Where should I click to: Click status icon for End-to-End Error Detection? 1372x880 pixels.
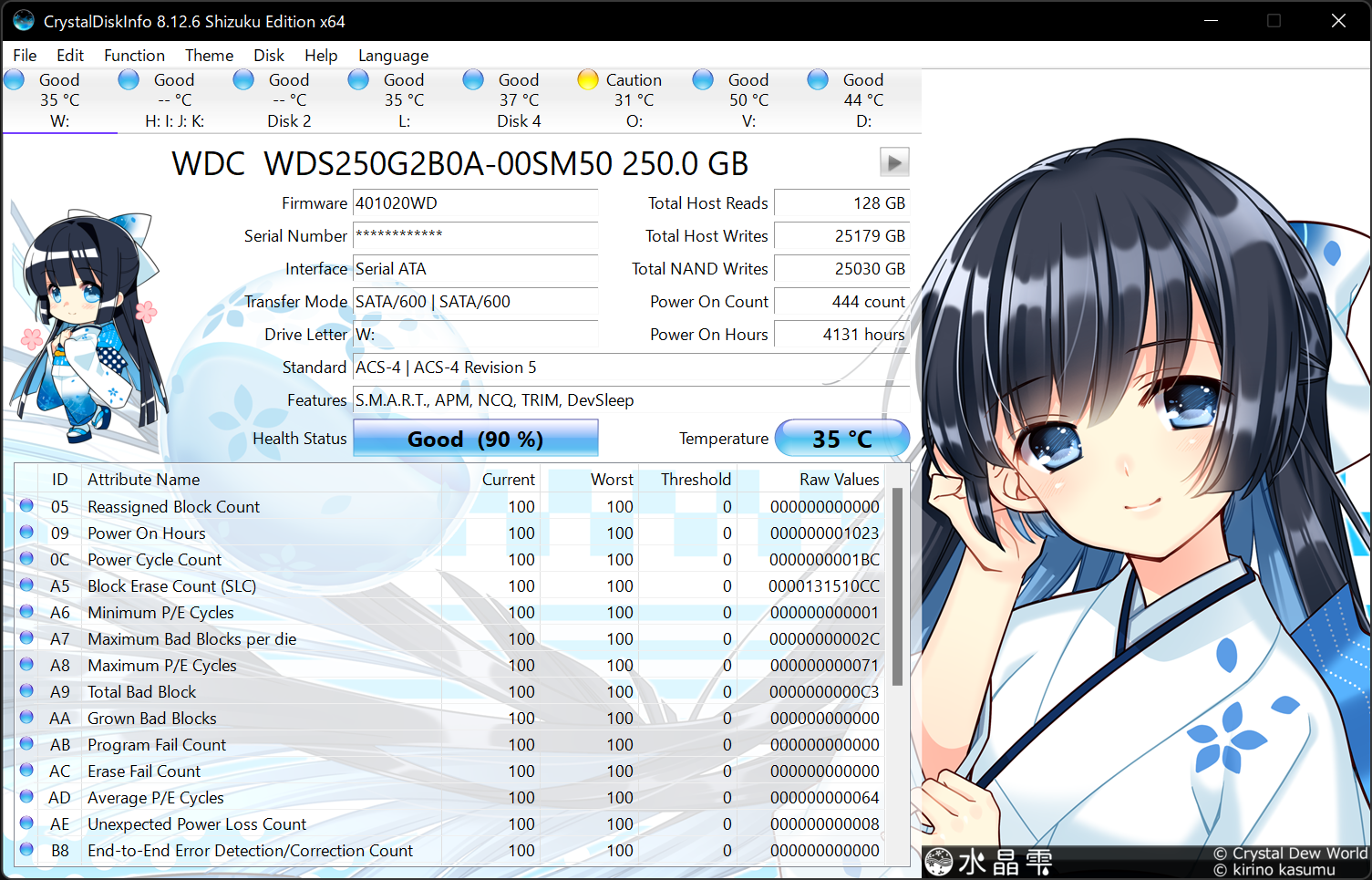[26, 849]
